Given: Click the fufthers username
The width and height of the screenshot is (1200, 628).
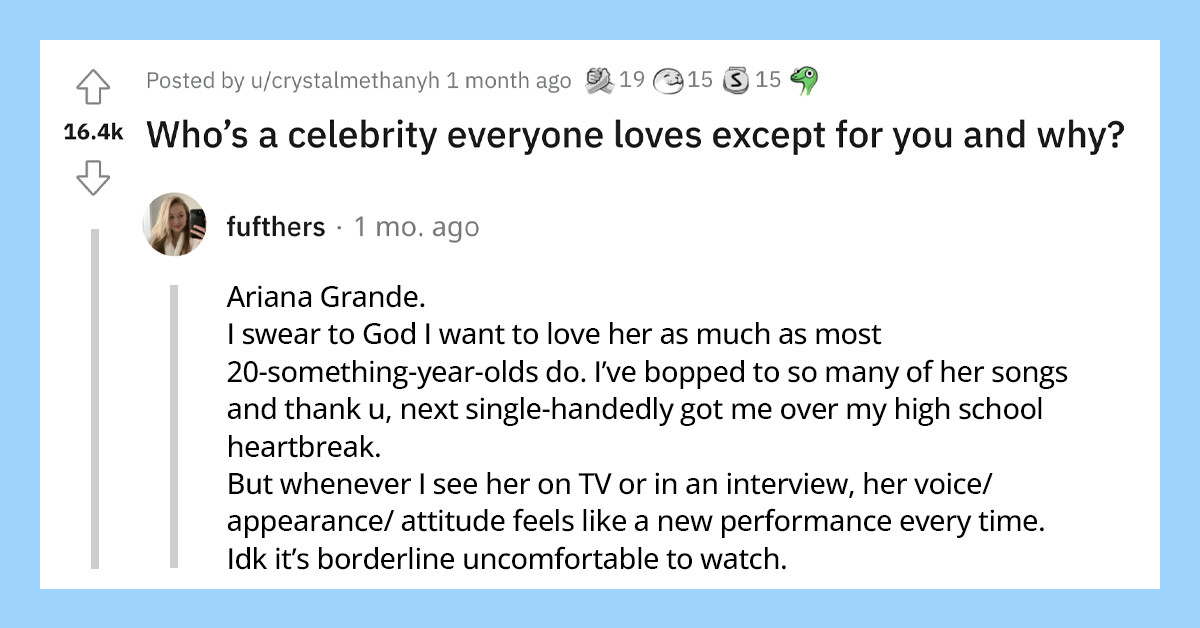Looking at the screenshot, I should tap(277, 226).
